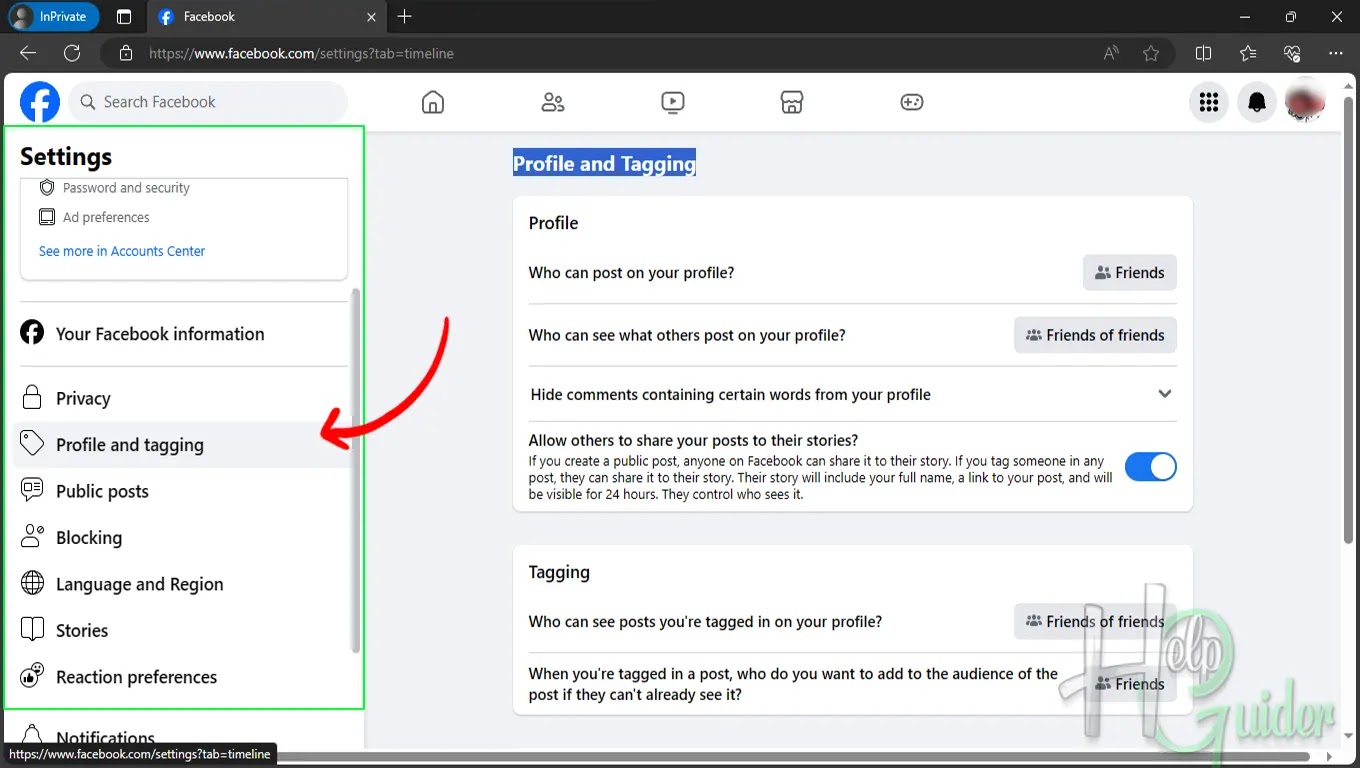This screenshot has width=1360, height=768.
Task: Click the browser back arrow
Action: tap(28, 53)
